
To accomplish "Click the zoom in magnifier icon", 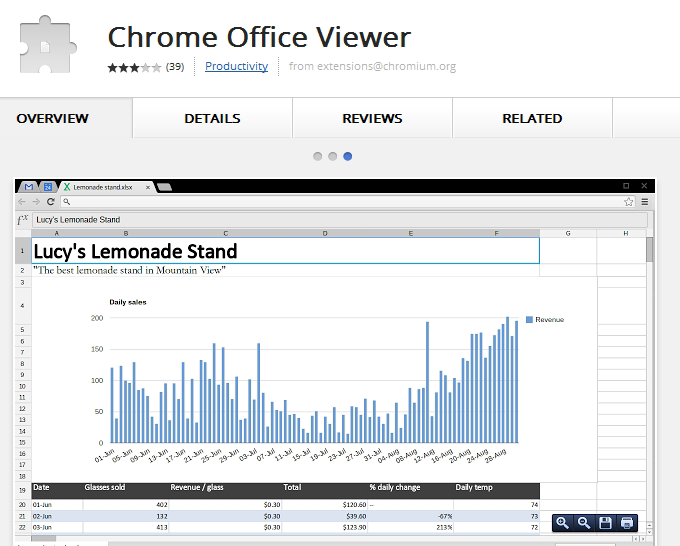I will [x=564, y=522].
